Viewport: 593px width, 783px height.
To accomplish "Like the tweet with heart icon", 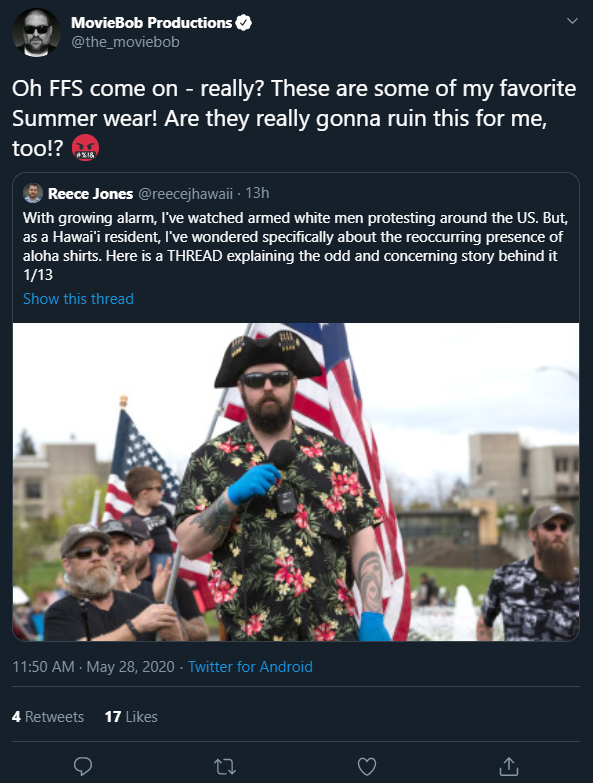I will click(x=367, y=767).
